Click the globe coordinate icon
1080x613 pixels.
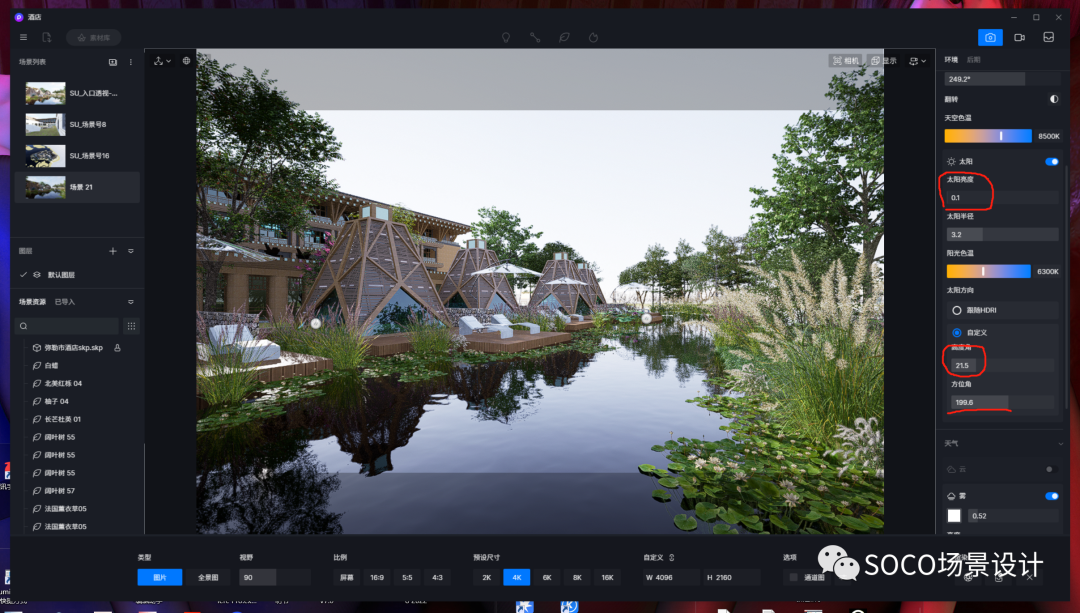[186, 61]
